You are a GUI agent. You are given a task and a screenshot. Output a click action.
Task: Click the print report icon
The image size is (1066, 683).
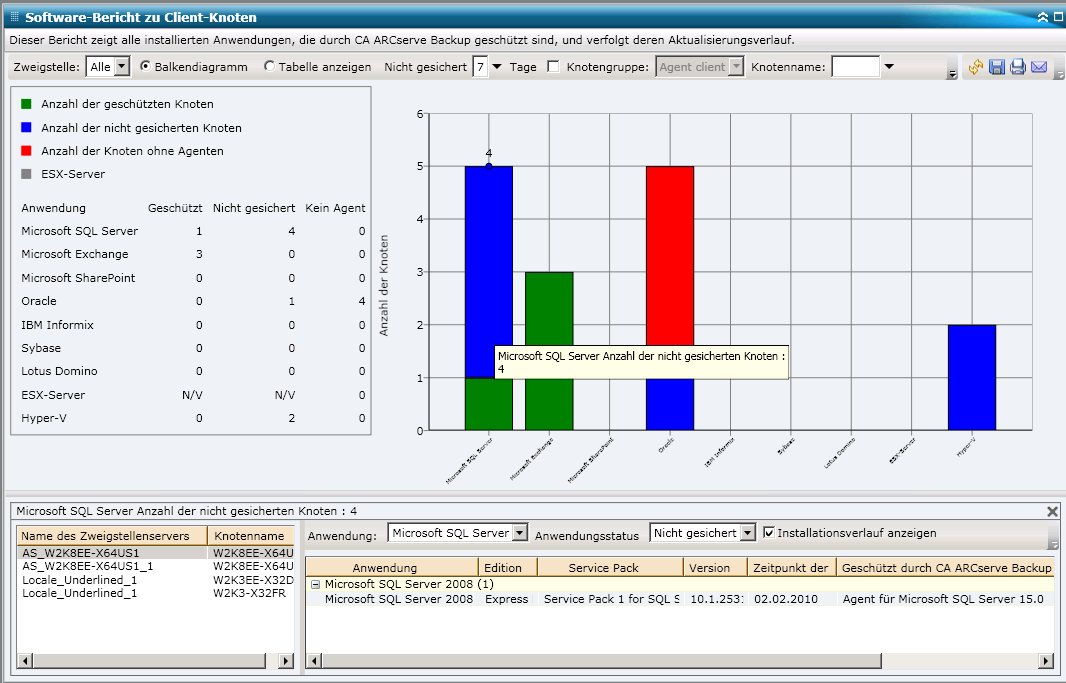[x=1018, y=67]
